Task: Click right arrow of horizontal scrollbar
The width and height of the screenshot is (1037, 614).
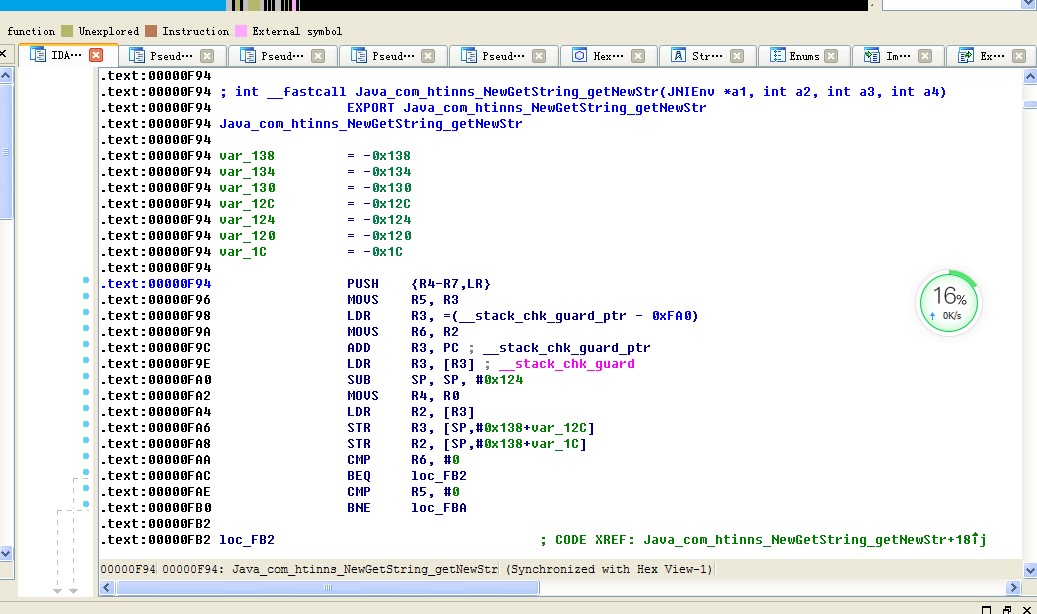Action: point(1013,588)
